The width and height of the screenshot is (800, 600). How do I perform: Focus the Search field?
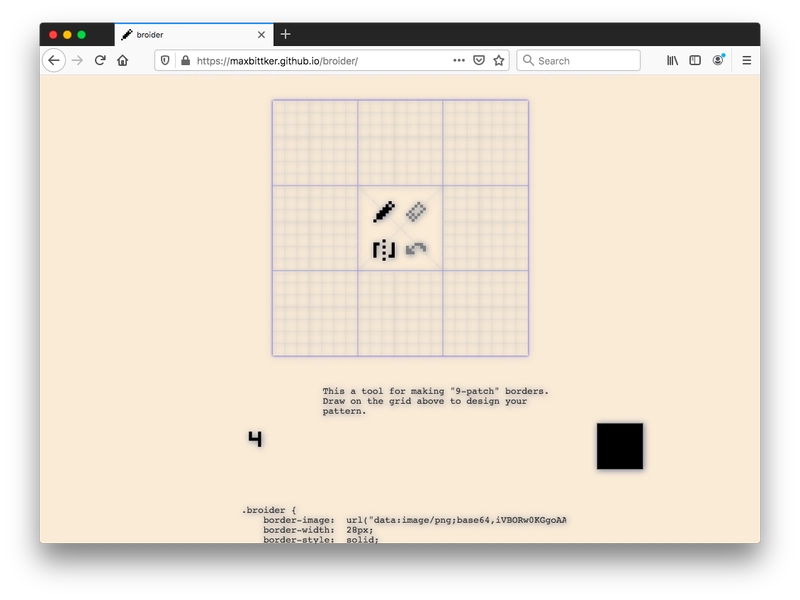(x=579, y=61)
